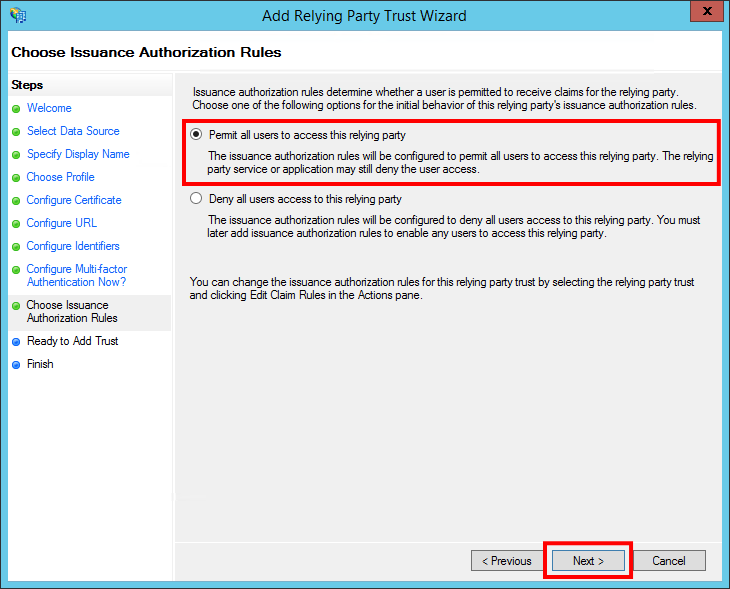This screenshot has height=589, width=730.
Task: Click blue bullet beside Ready to Add Trust
Action: point(16,342)
